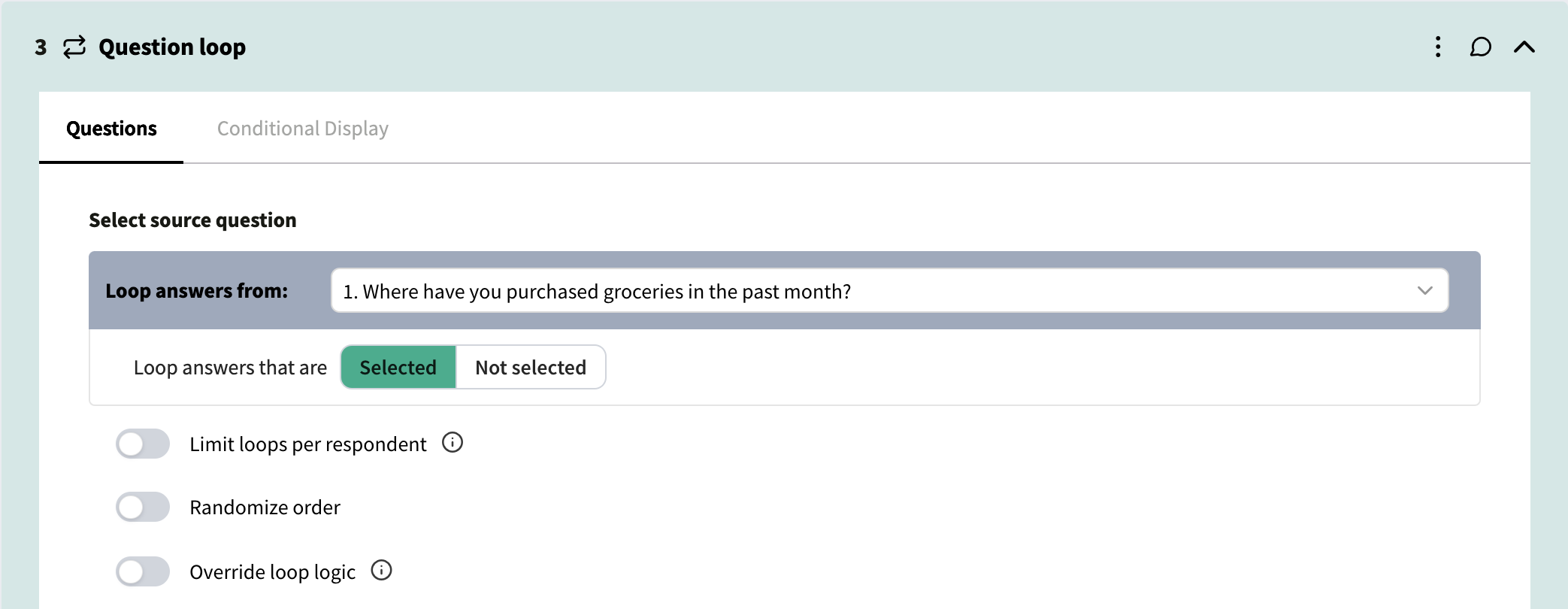Turn on Randomize order switch

click(x=143, y=507)
